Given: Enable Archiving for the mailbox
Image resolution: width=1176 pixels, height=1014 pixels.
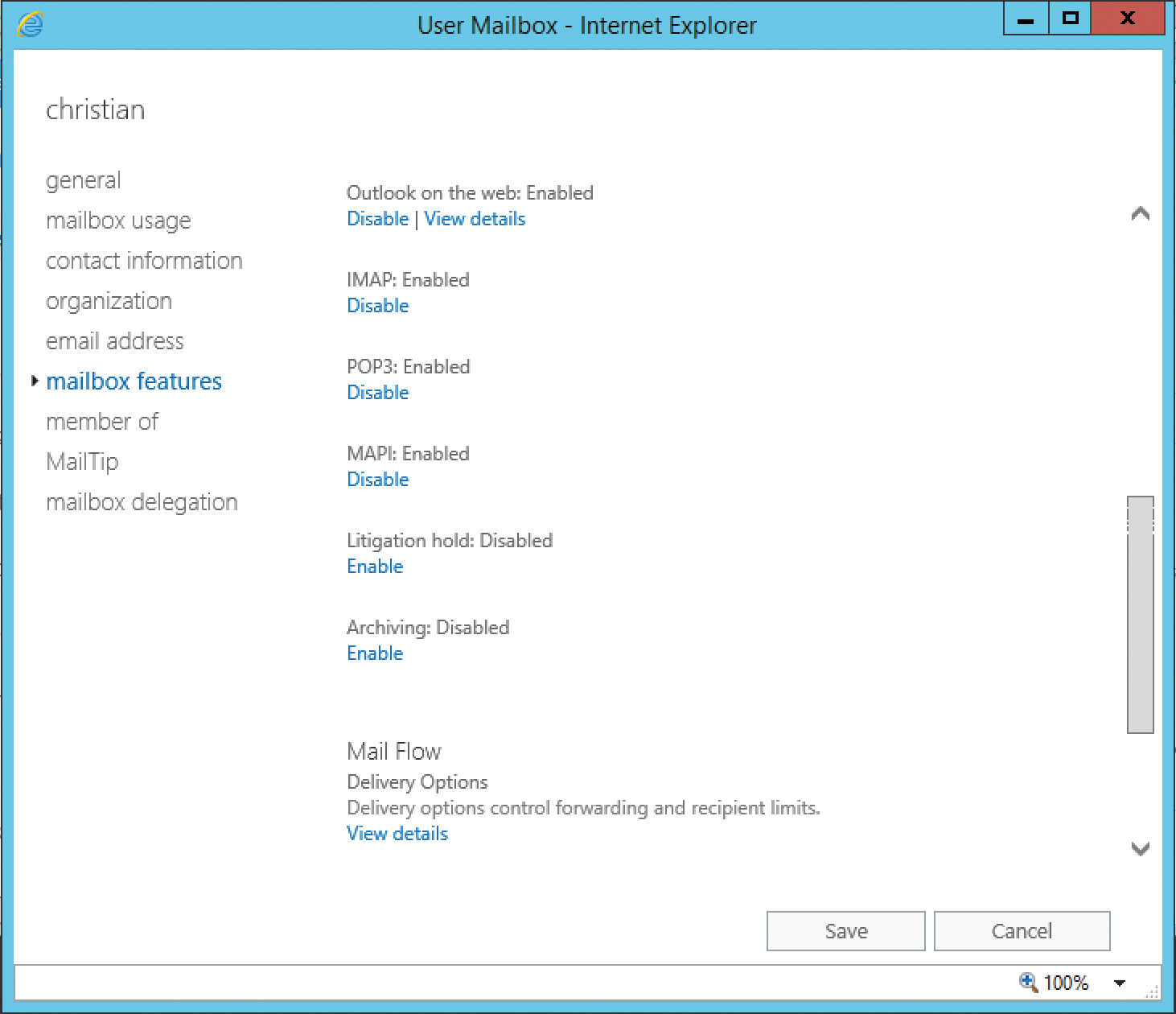Looking at the screenshot, I should (x=375, y=653).
